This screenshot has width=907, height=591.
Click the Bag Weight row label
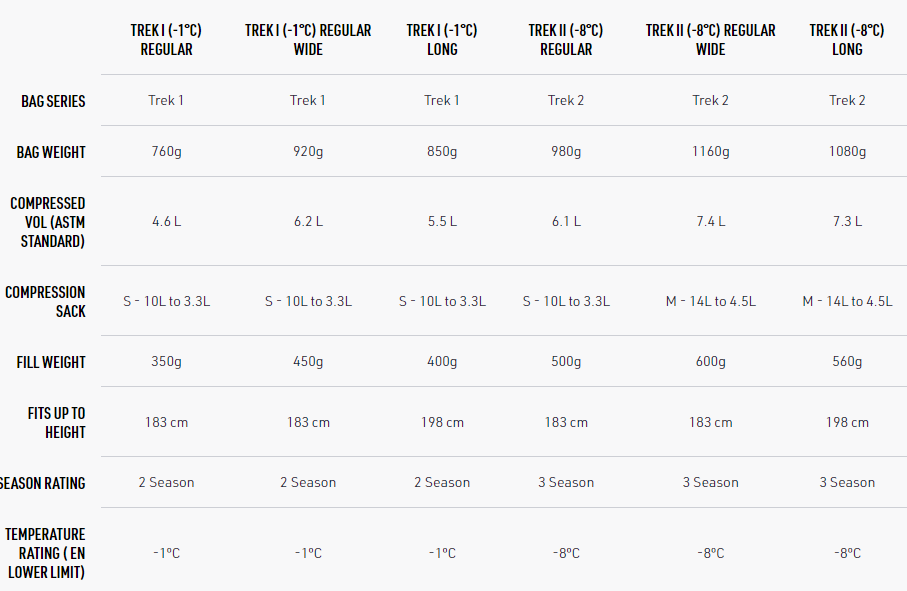coord(51,152)
